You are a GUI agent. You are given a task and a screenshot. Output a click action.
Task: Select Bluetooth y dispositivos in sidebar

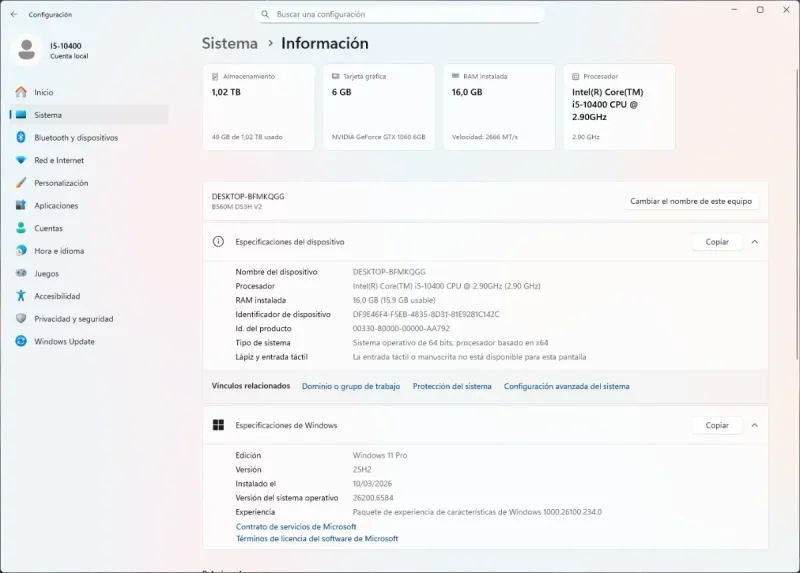[x=89, y=138]
